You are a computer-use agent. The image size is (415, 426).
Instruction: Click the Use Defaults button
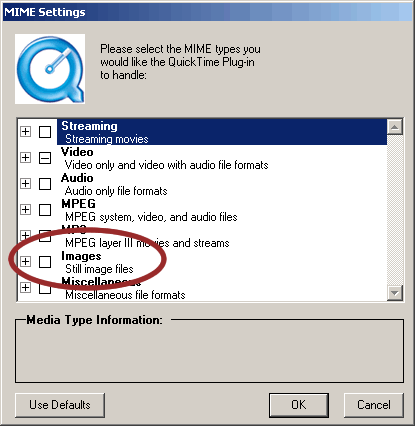pos(60,405)
